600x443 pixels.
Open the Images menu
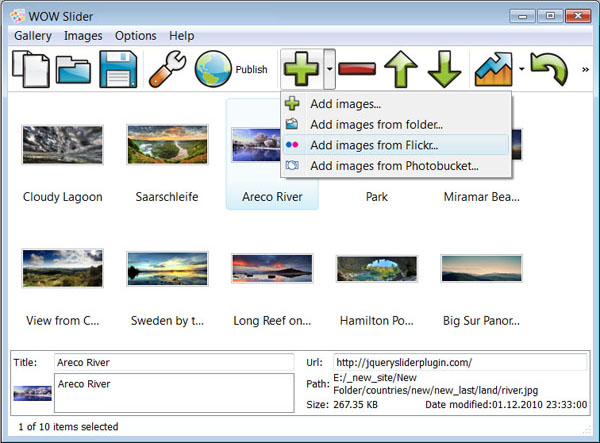(x=83, y=36)
